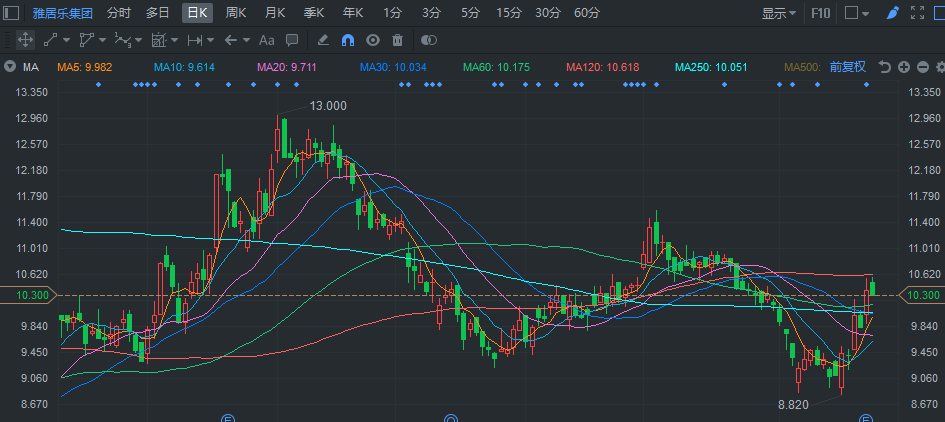
Task: Click the MA250: 10.051 label
Action: click(711, 68)
